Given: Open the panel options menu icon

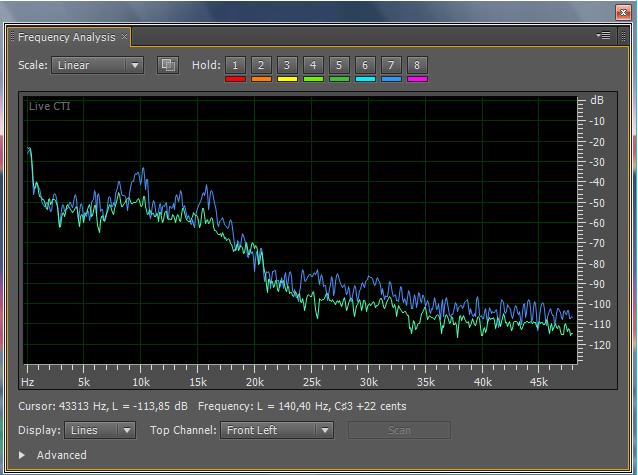Looking at the screenshot, I should (603, 35).
